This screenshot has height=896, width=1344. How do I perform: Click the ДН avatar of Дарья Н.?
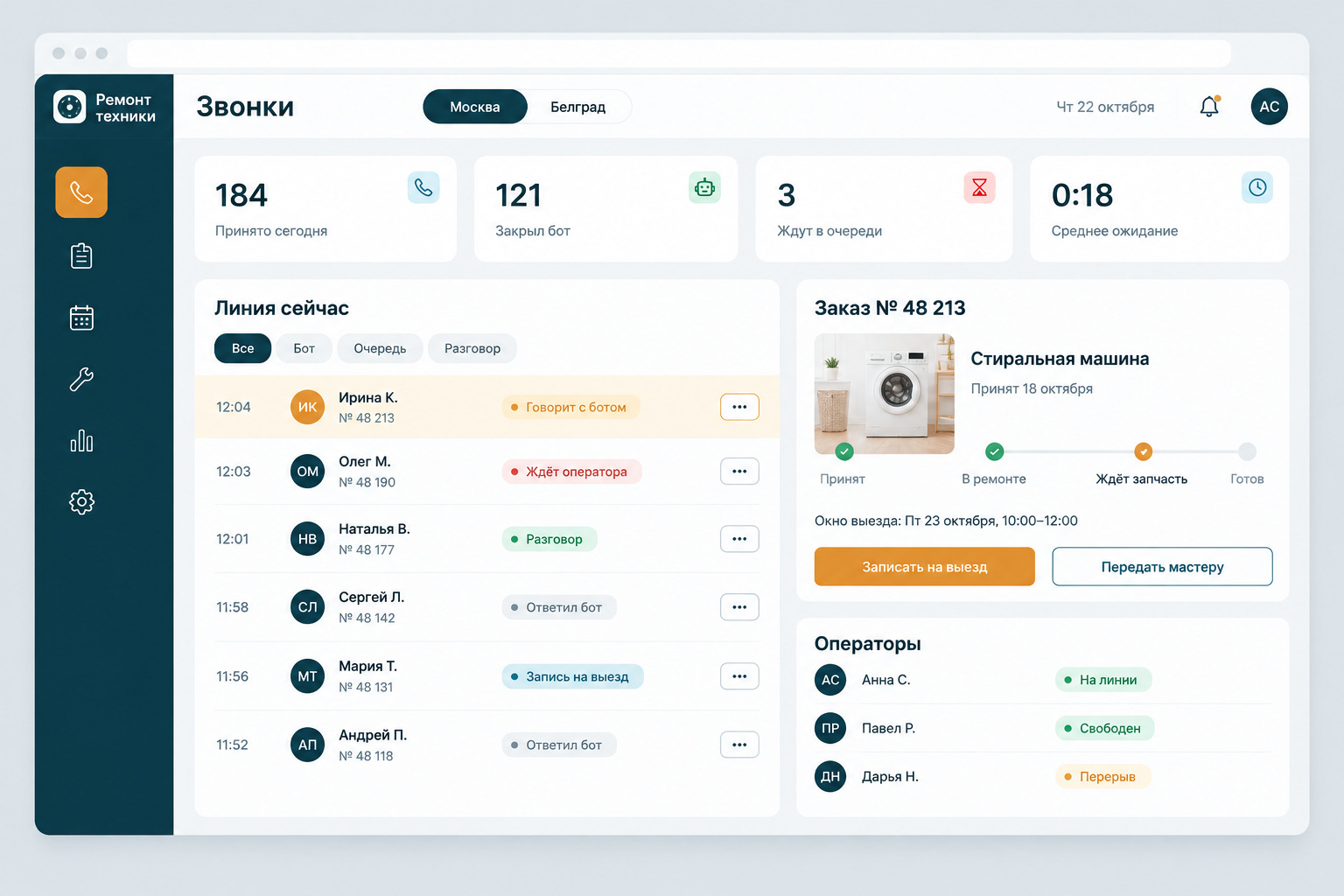(x=830, y=776)
